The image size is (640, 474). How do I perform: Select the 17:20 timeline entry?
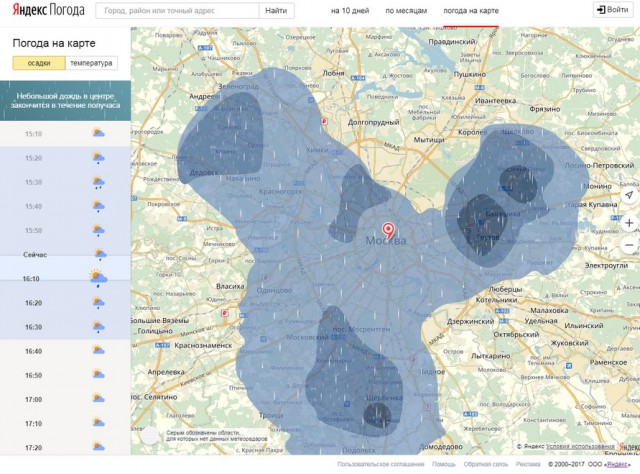[x=65, y=447]
